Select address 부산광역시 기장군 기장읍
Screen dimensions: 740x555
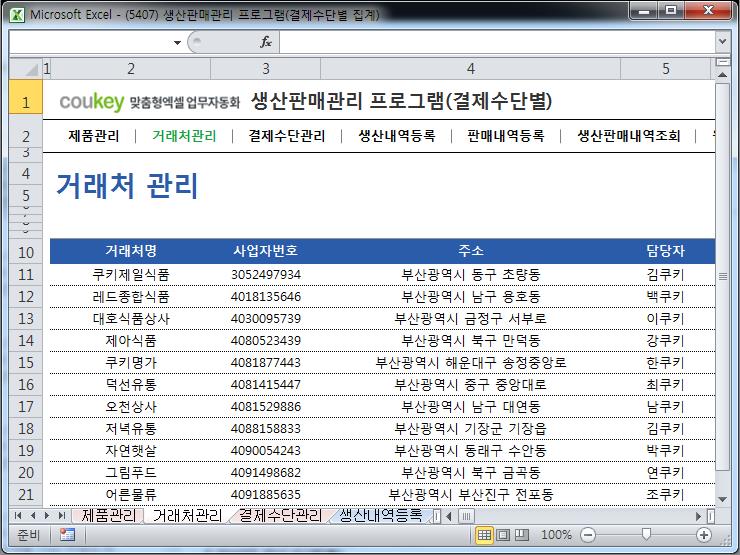[x=471, y=429]
